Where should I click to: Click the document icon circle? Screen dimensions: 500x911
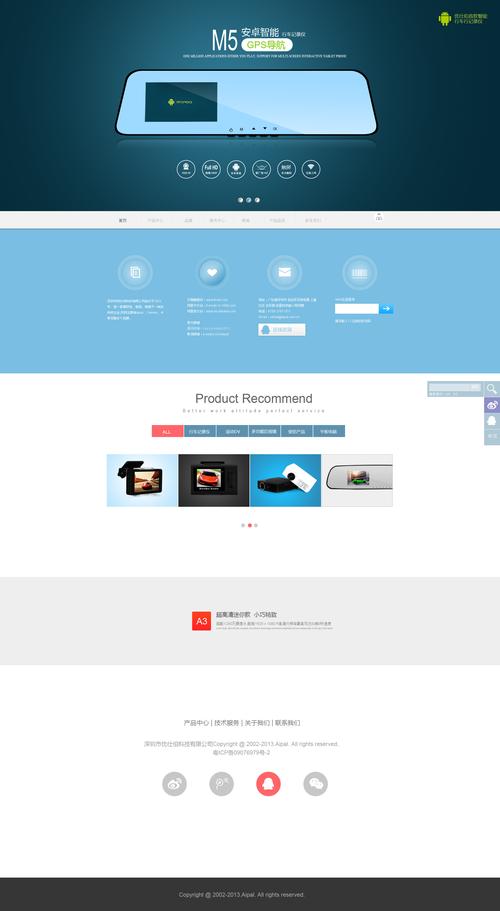pos(135,272)
